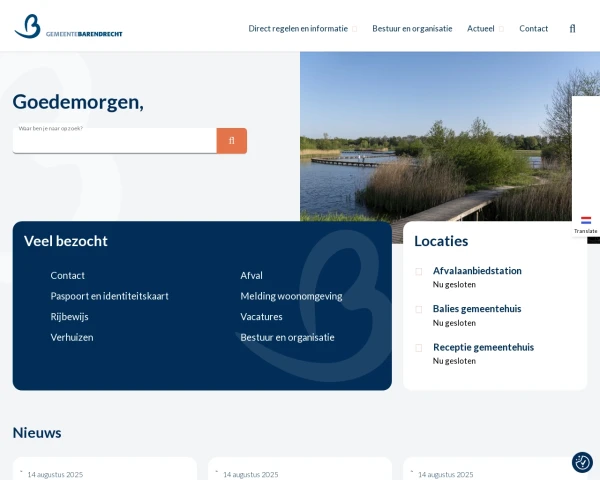Focus the 'Waar ben je naar op zoek?' field
The width and height of the screenshot is (600, 480).
click(x=114, y=141)
